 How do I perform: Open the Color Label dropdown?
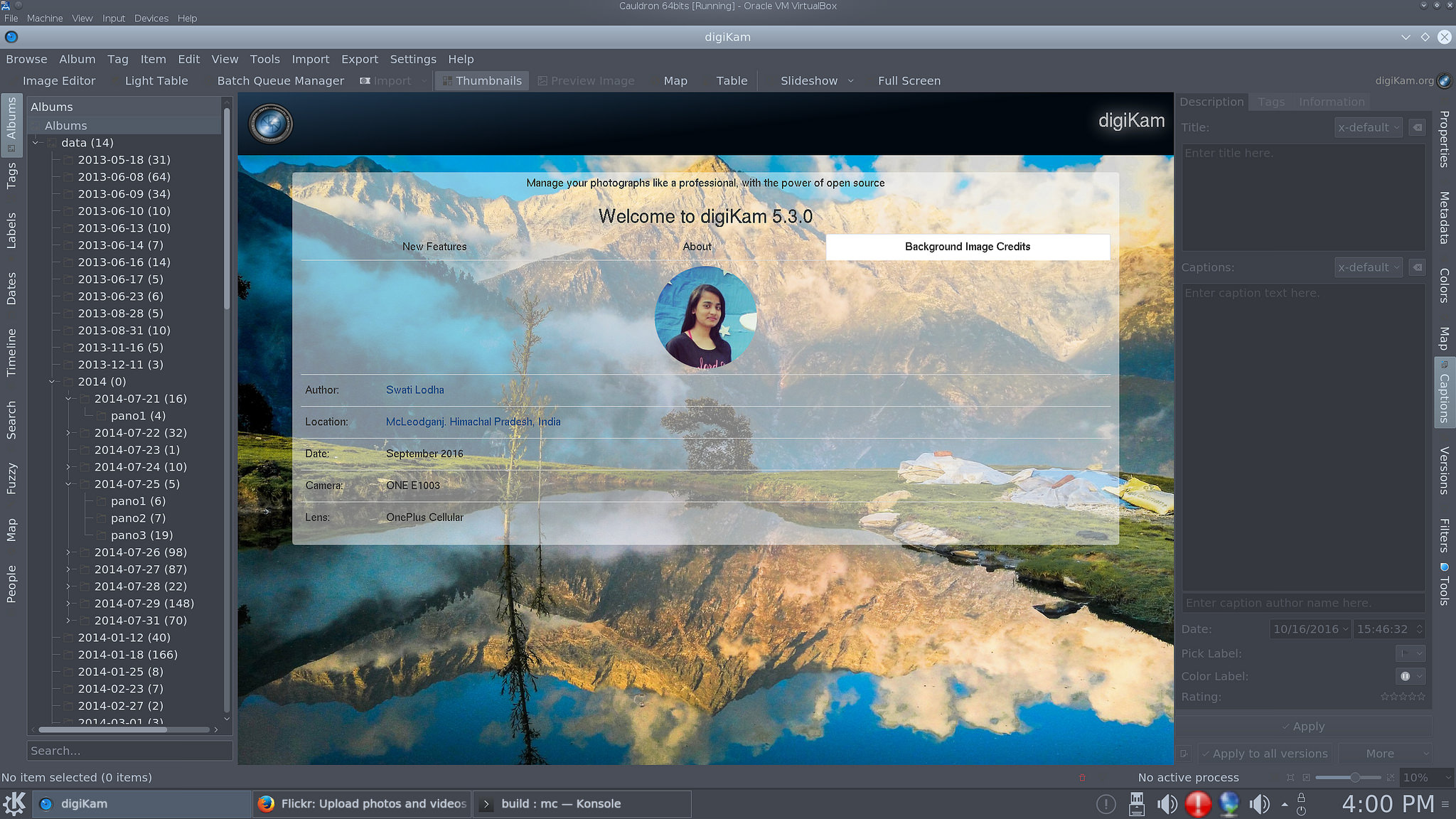point(1410,676)
